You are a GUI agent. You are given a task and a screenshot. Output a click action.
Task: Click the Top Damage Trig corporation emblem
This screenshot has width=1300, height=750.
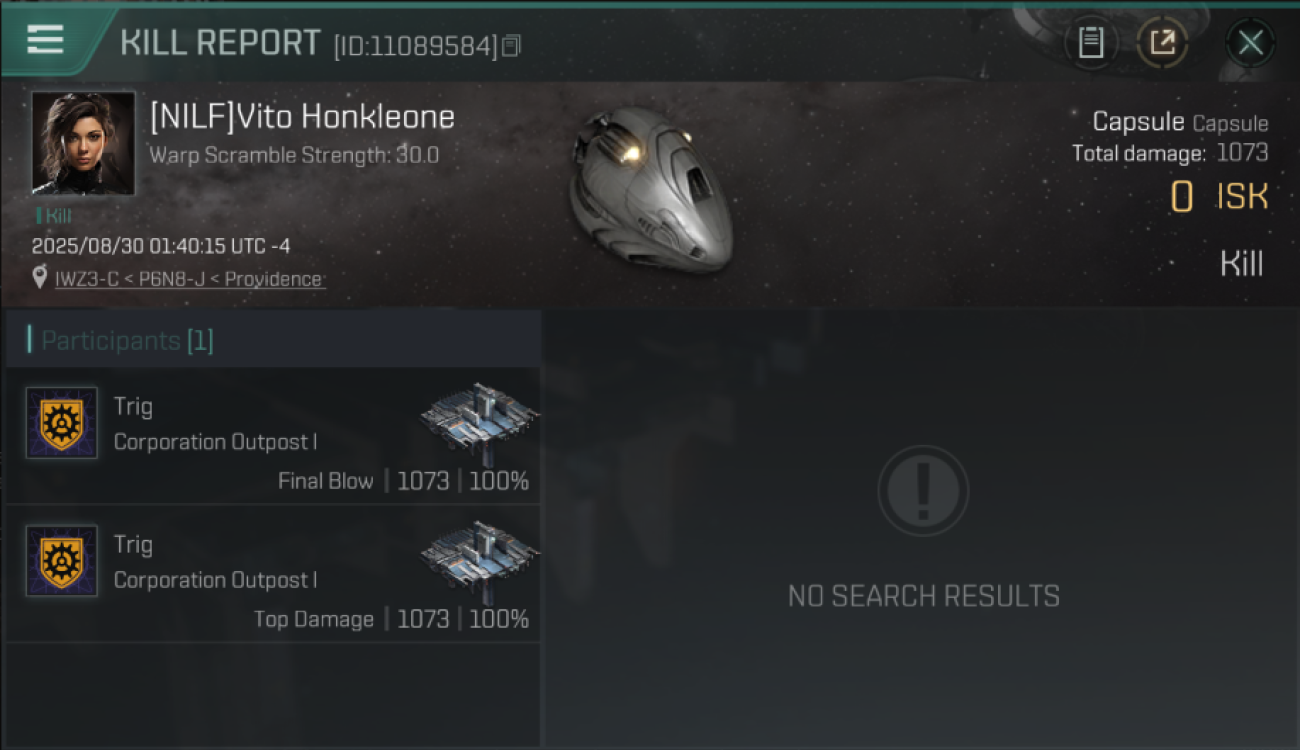tap(62, 561)
